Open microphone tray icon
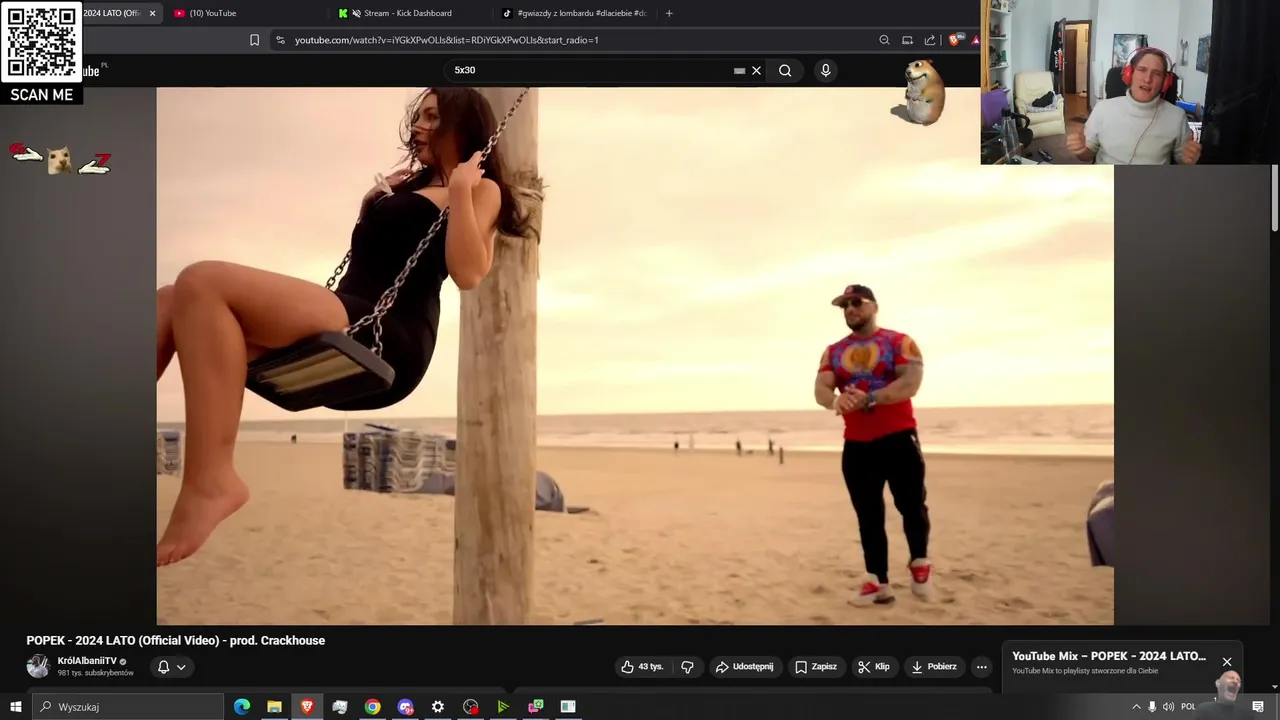This screenshot has height=720, width=1280. point(1152,707)
